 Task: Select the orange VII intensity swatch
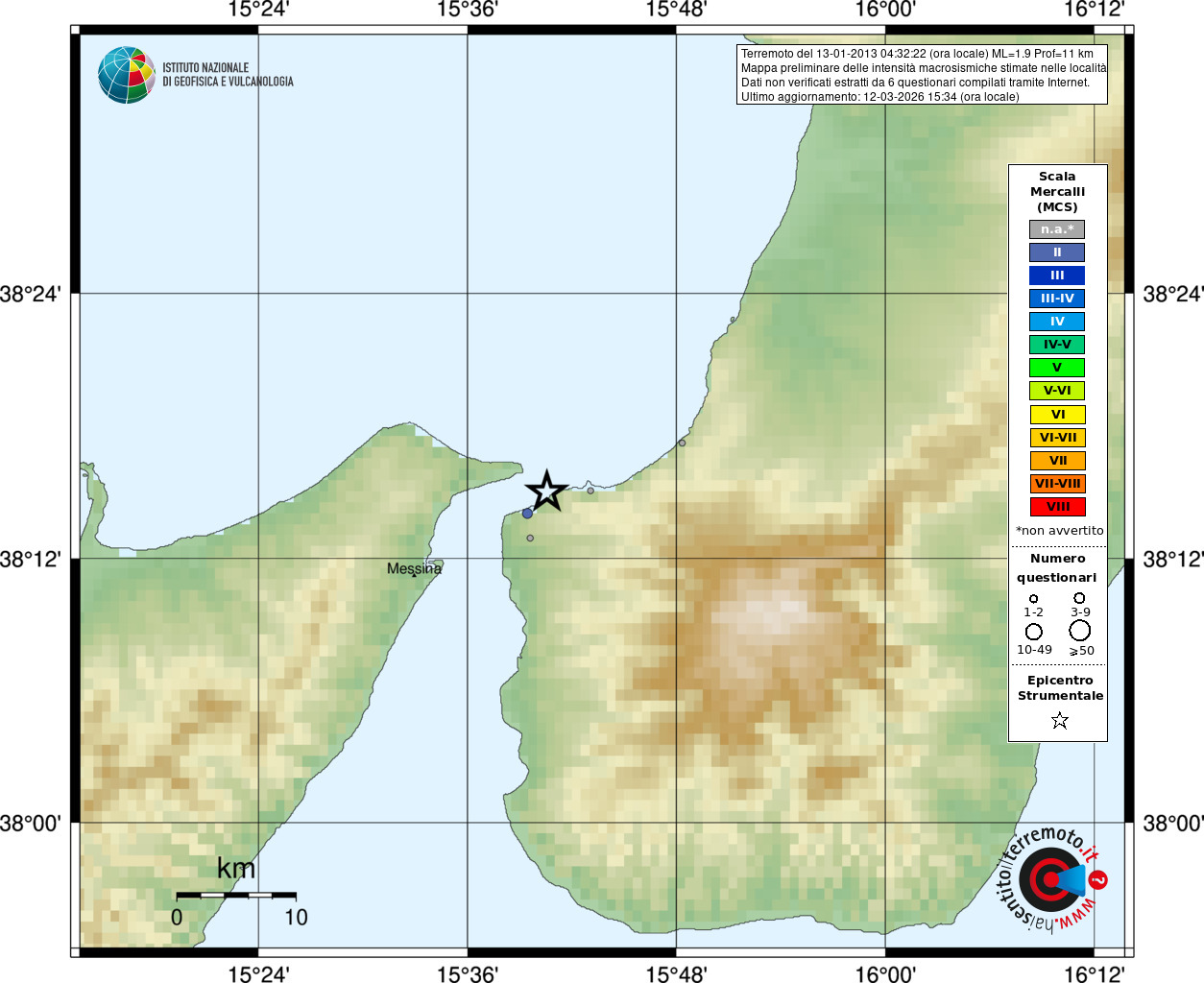click(x=1057, y=461)
